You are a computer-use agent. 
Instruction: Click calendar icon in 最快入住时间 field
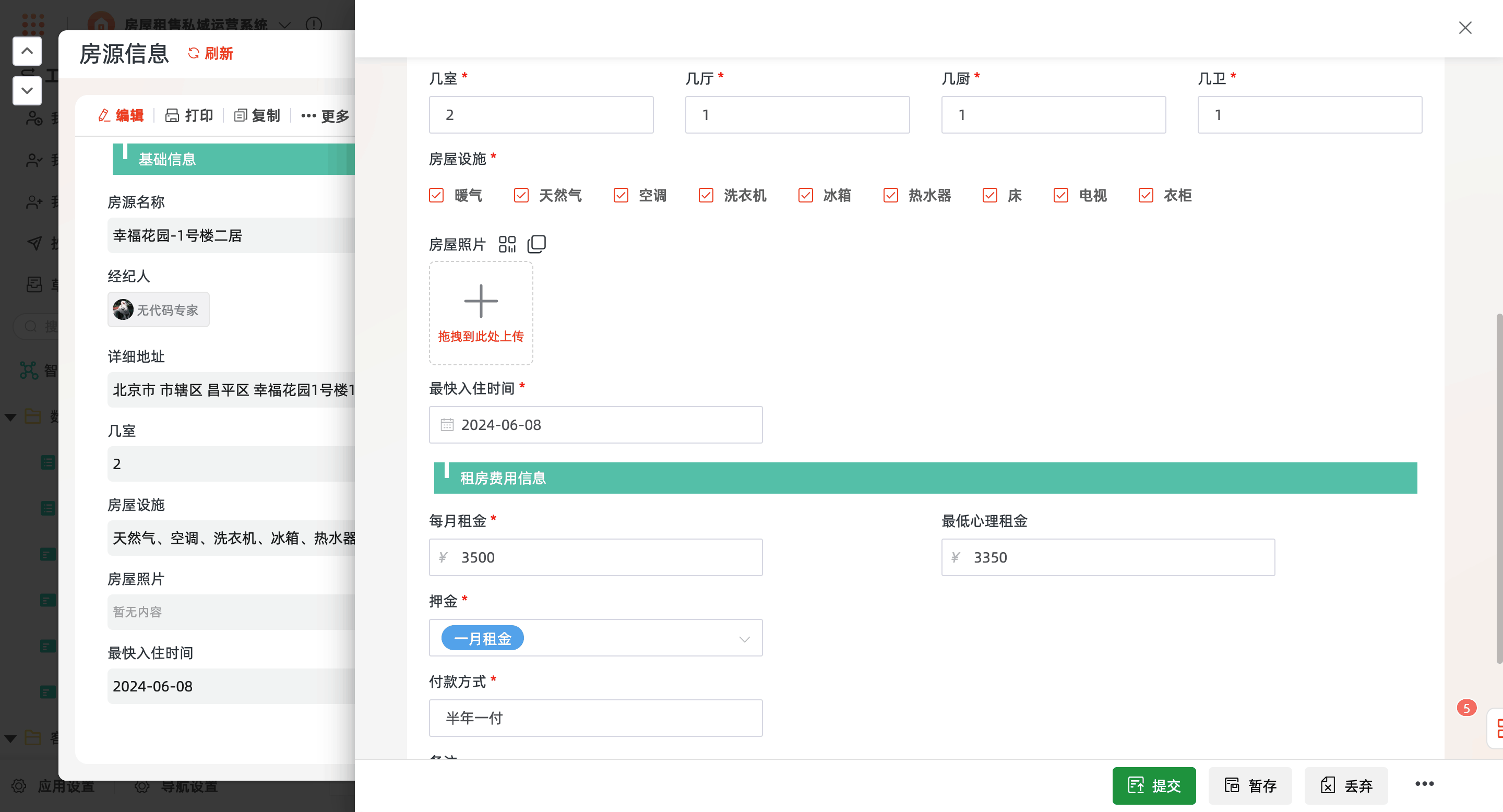tap(447, 425)
